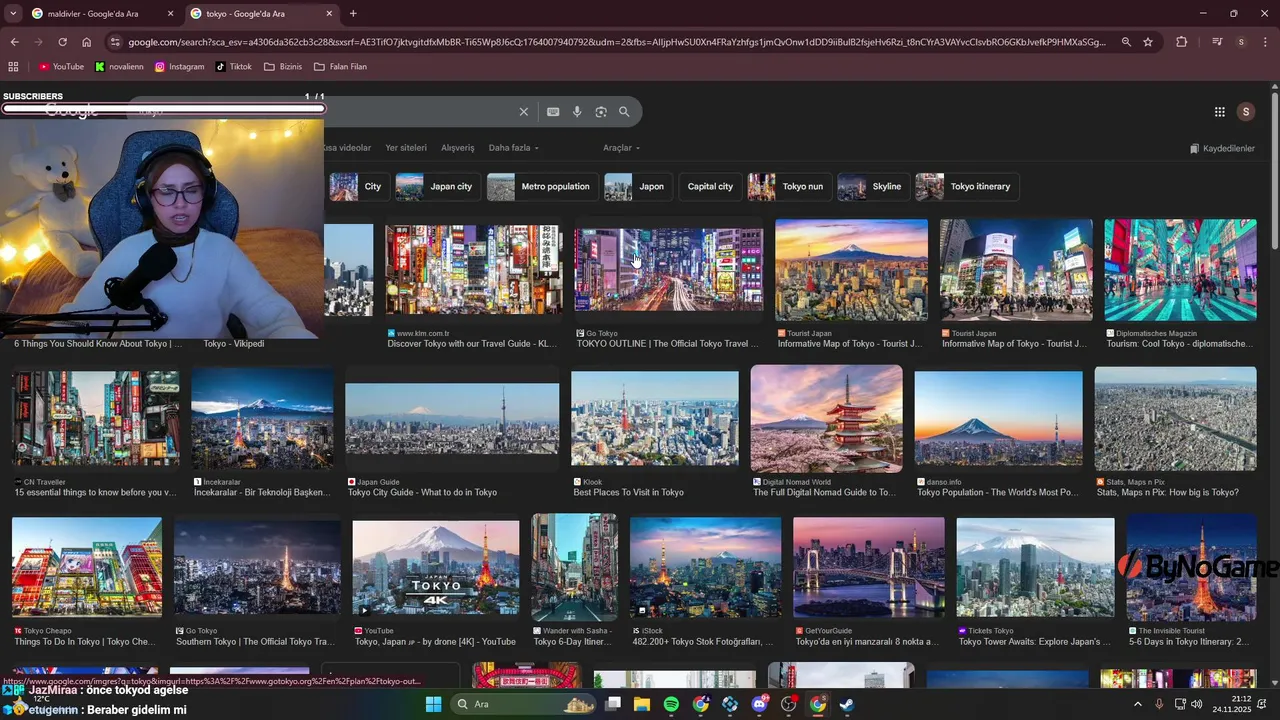Expand the Araçlar tools dropdown
This screenshot has height=720, width=1280.
(621, 148)
